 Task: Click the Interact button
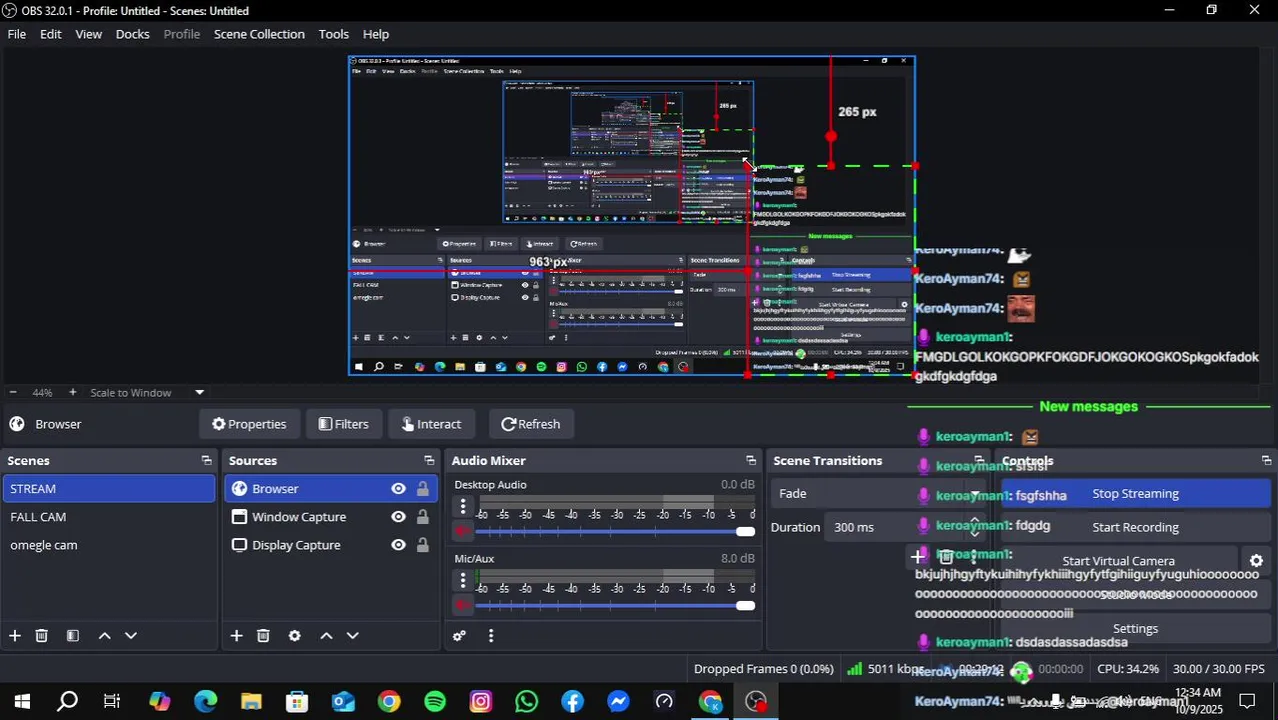click(x=431, y=424)
